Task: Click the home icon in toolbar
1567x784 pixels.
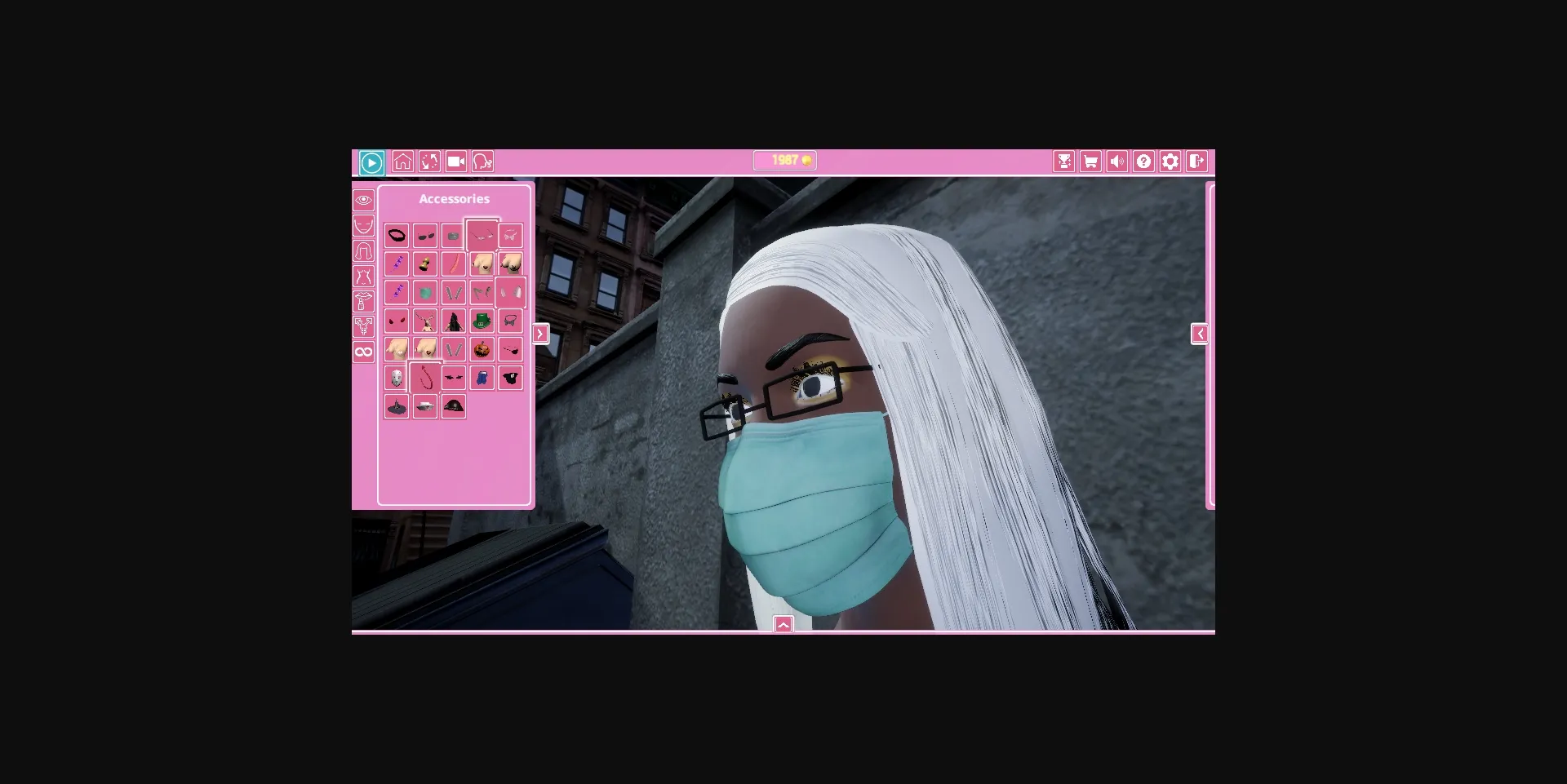Action: 402,161
